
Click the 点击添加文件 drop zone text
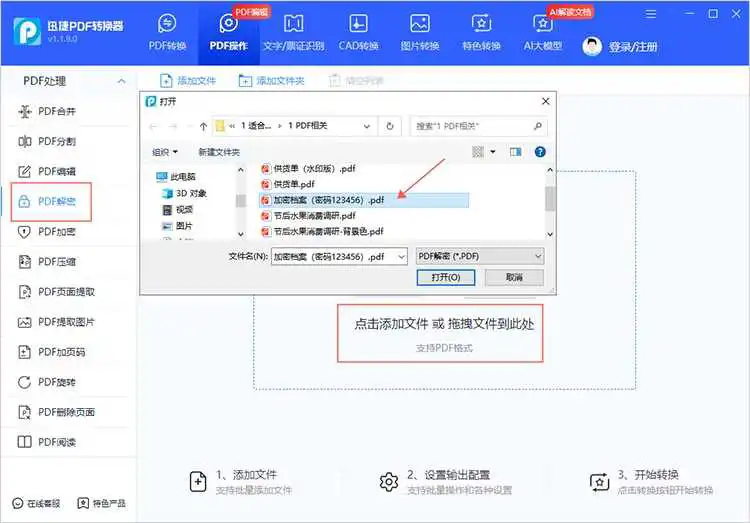pos(444,324)
